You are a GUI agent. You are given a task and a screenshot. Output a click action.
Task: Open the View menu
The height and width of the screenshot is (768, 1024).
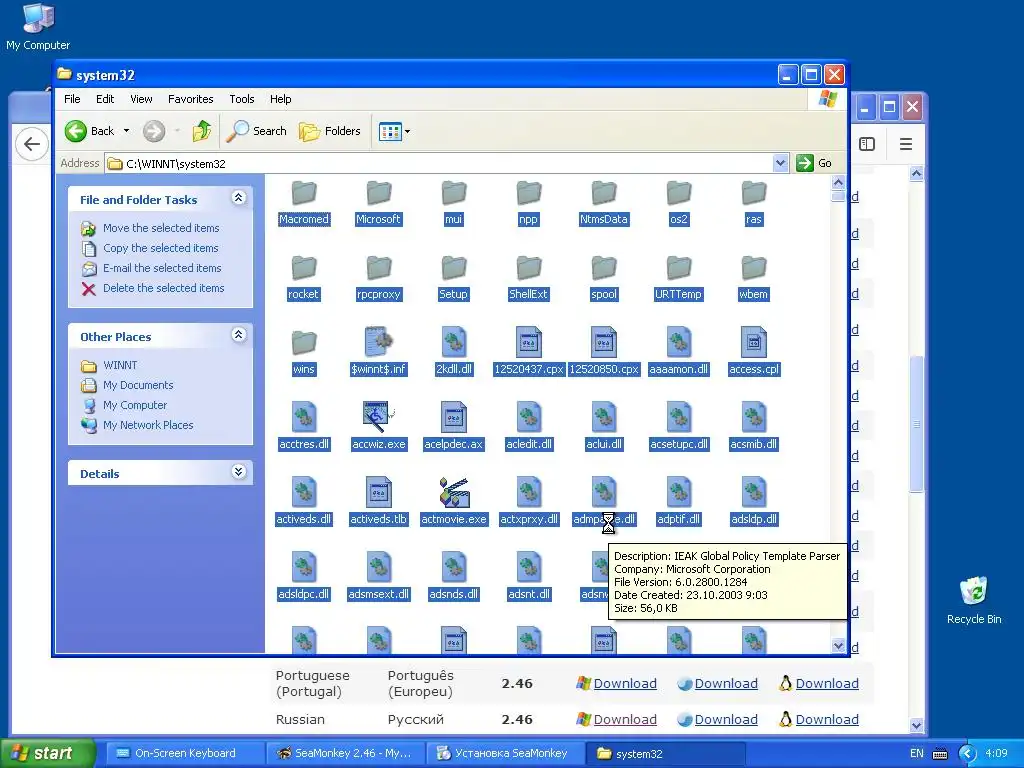(x=141, y=99)
